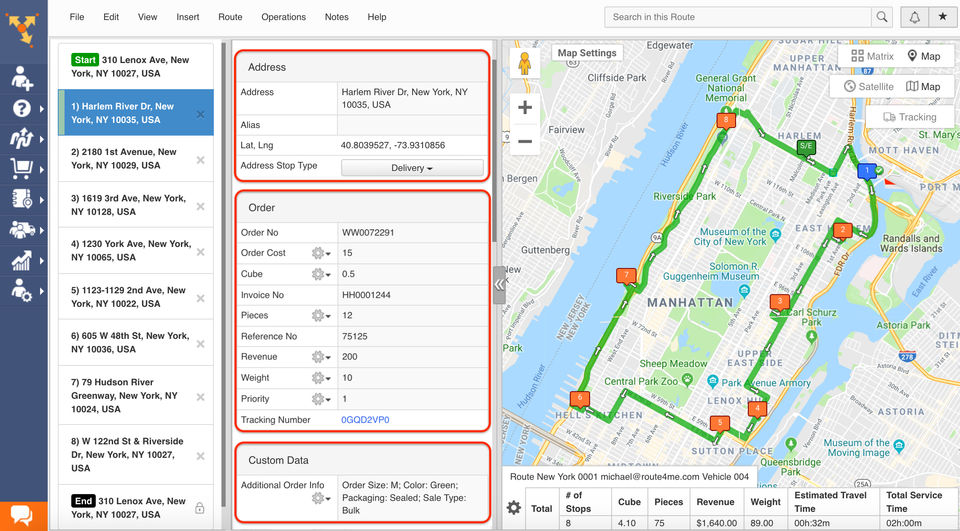Open the address book sidebar icon
This screenshot has height=531, width=960.
[x=22, y=199]
